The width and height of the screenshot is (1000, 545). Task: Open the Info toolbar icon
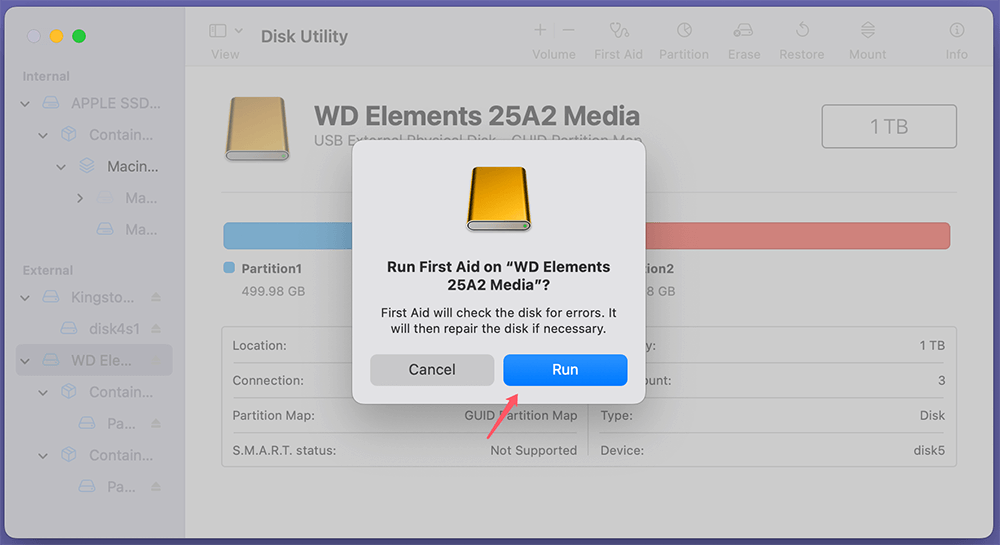click(957, 30)
